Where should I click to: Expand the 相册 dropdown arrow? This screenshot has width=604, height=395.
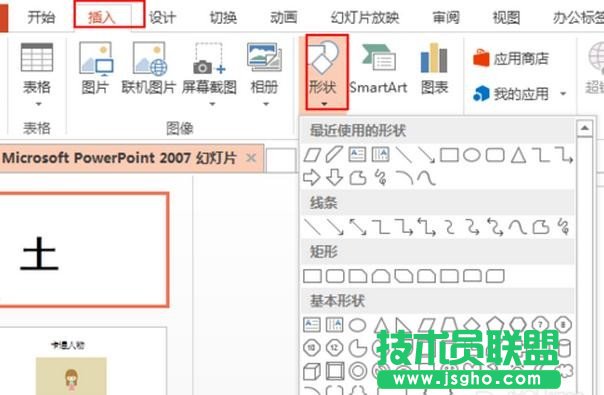point(266,104)
